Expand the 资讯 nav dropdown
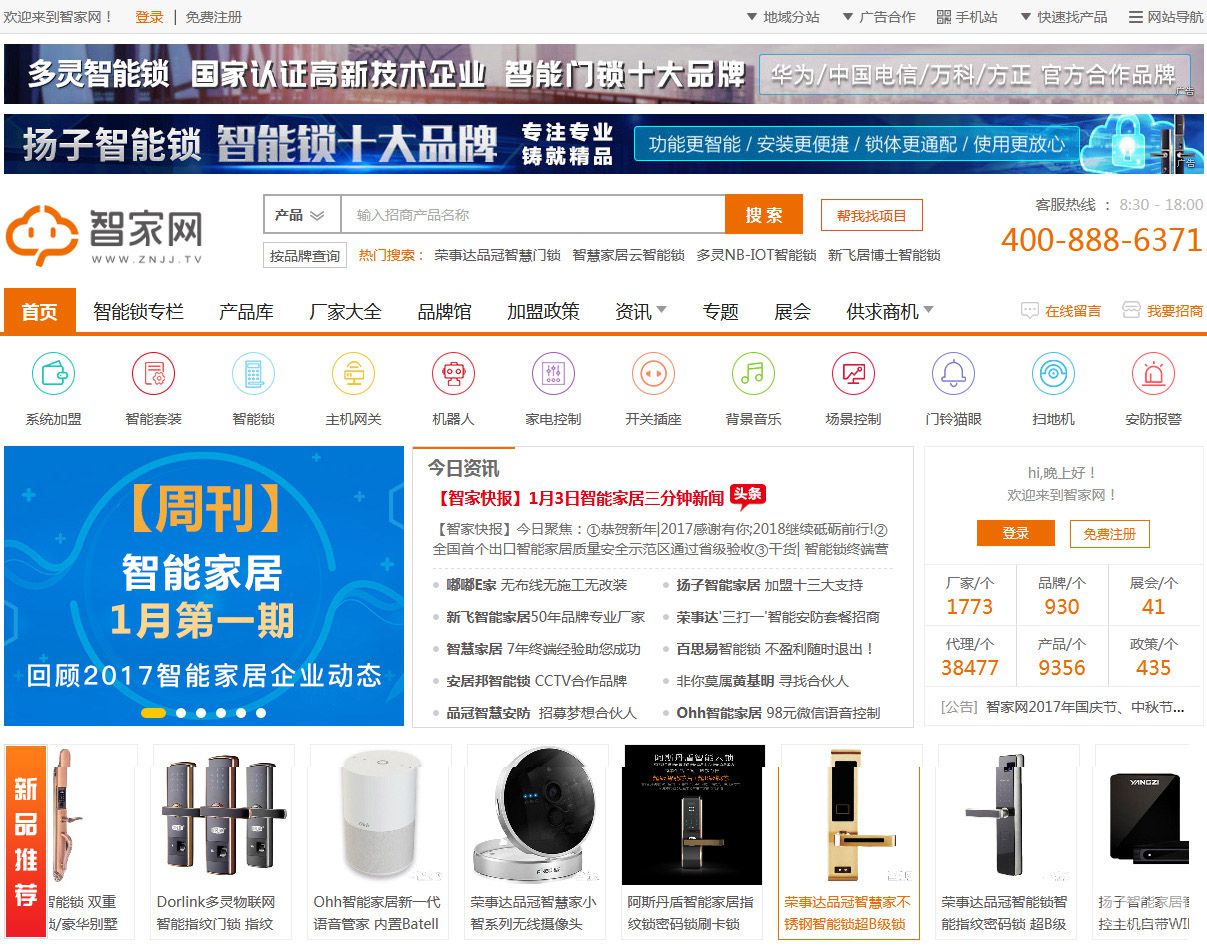 [641, 311]
